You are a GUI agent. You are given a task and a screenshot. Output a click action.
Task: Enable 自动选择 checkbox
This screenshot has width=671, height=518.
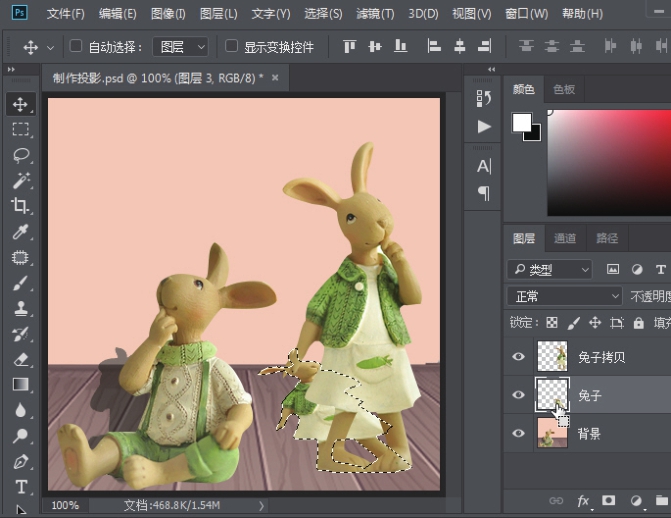pyautogui.click(x=76, y=46)
